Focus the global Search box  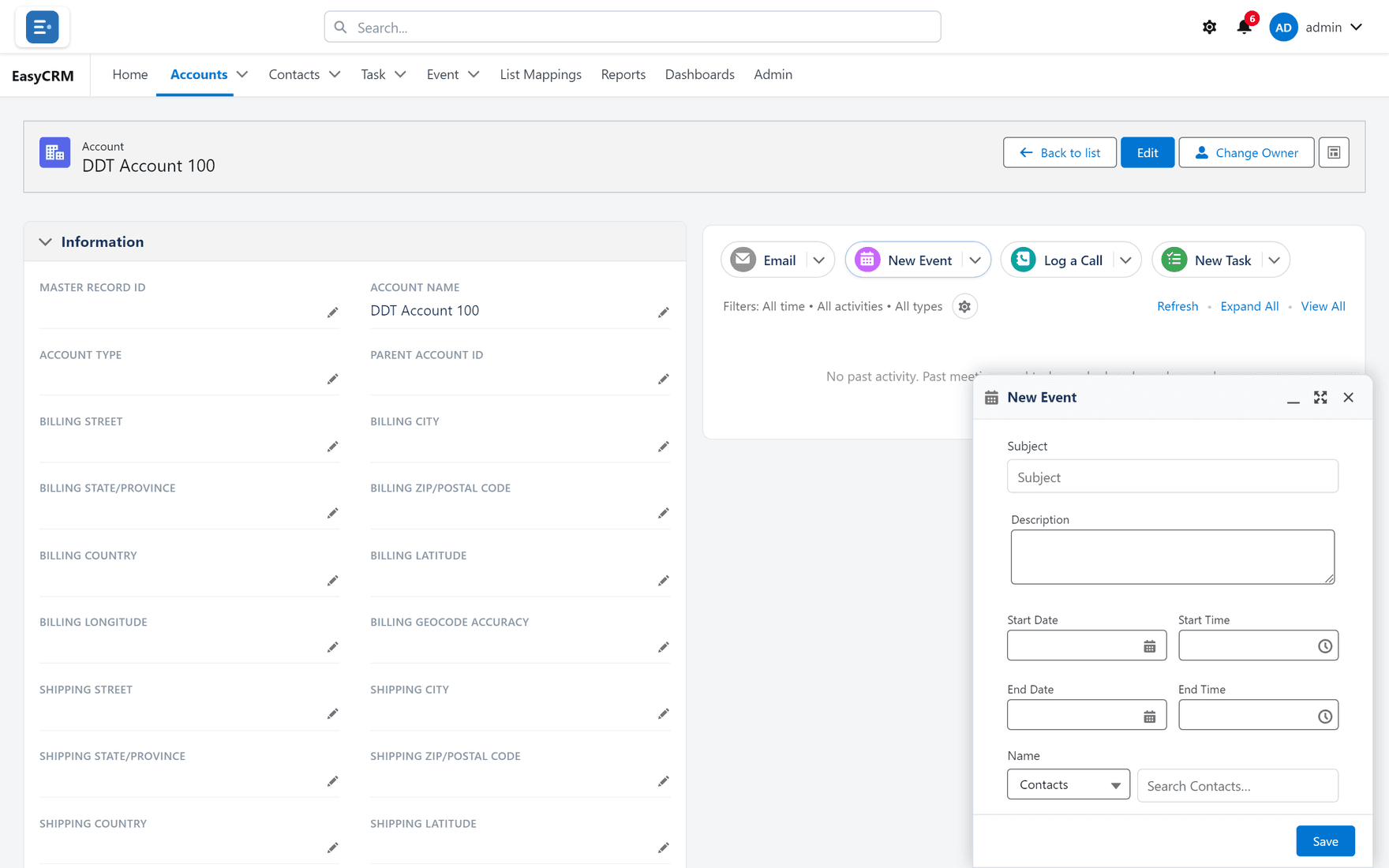(x=632, y=27)
